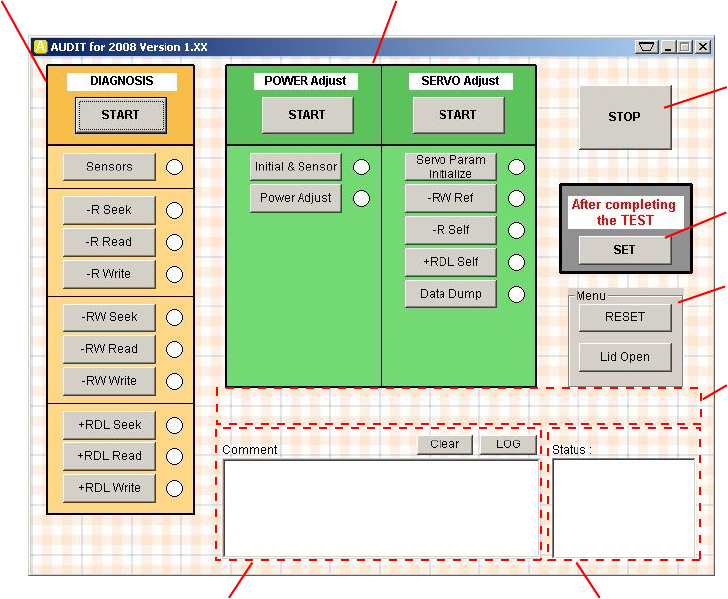Start the POWER Adjust procedure
728x599 pixels.
coord(307,115)
